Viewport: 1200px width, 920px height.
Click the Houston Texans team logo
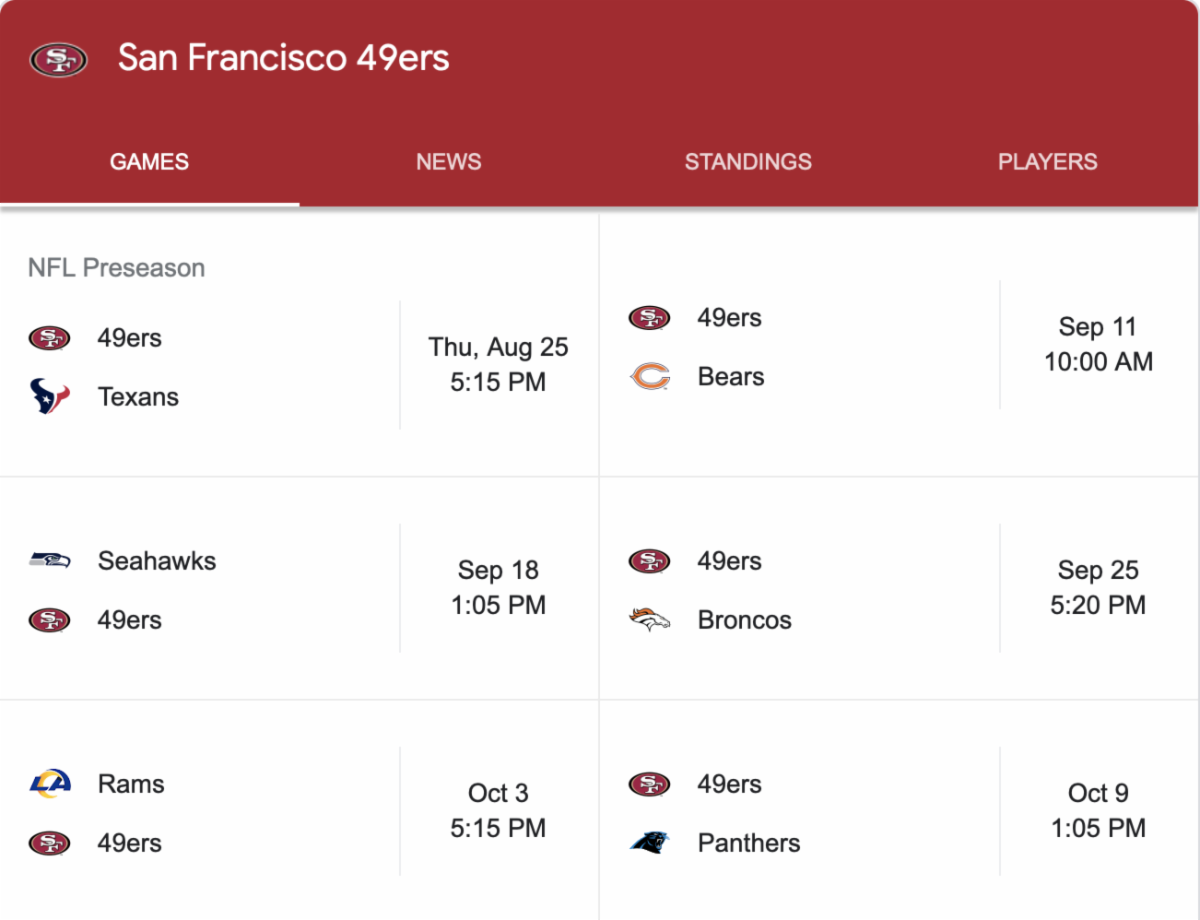49,397
